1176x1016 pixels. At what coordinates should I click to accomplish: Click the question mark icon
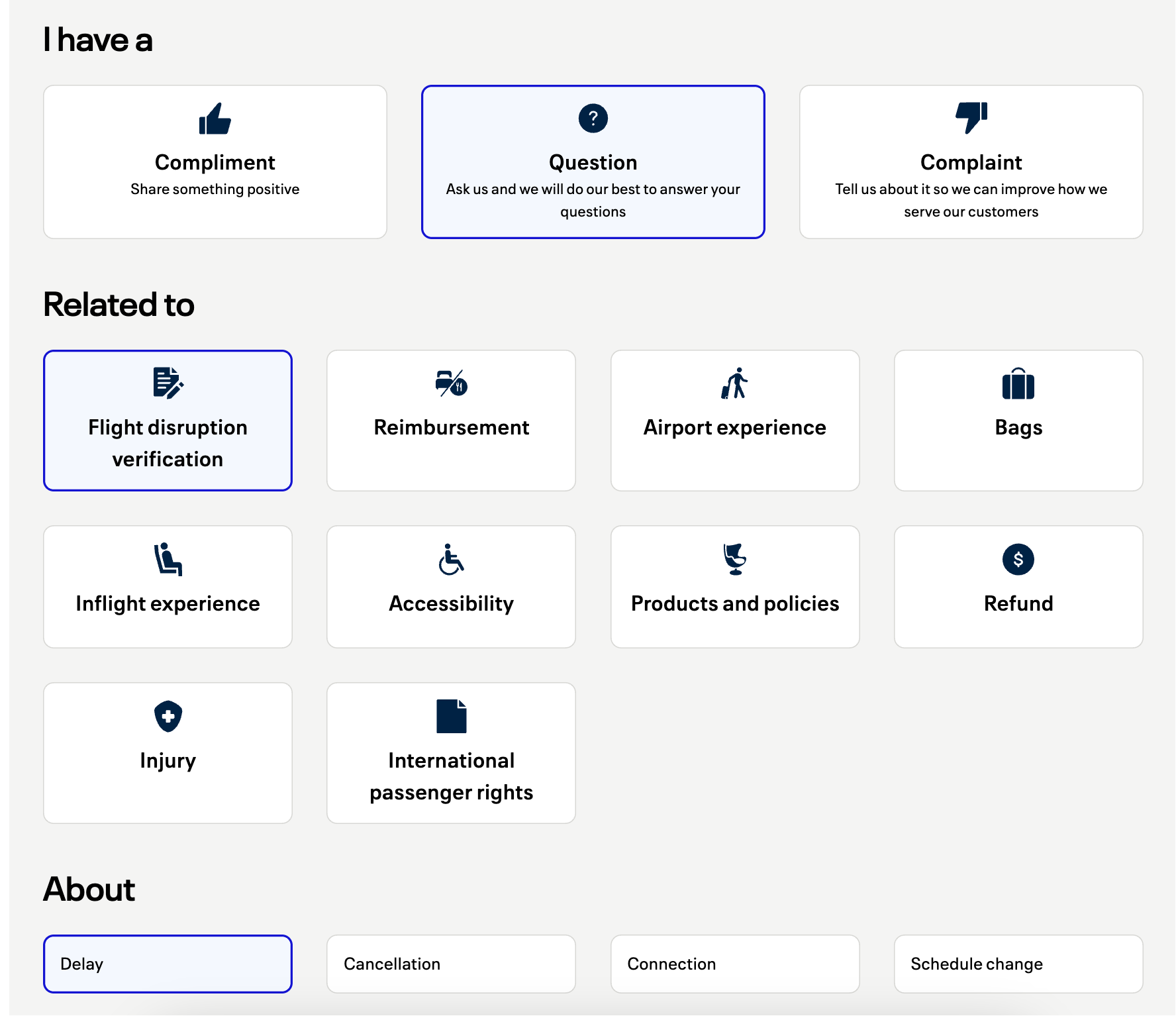tap(593, 119)
